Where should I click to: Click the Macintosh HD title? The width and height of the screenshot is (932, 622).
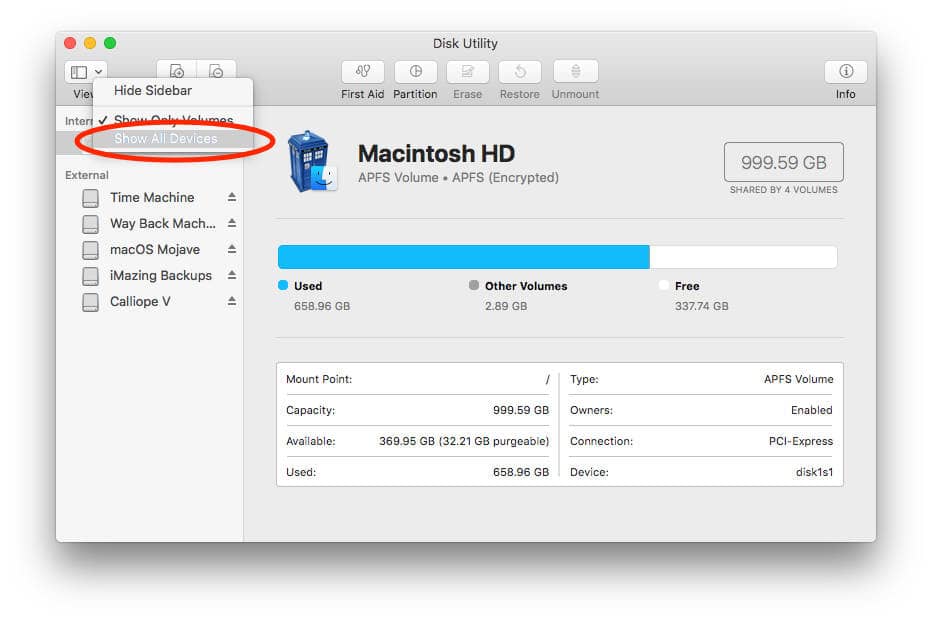point(436,153)
